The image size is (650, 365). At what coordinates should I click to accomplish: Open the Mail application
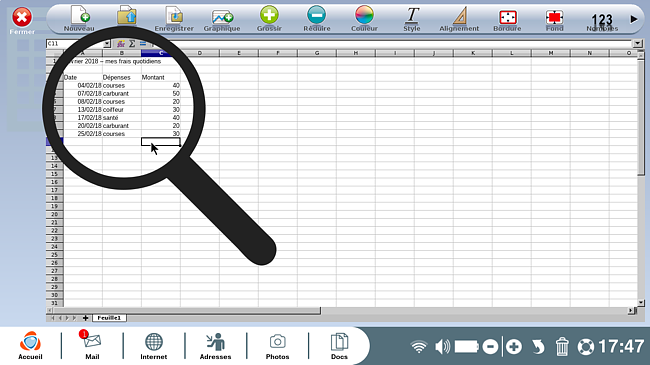tap(92, 345)
